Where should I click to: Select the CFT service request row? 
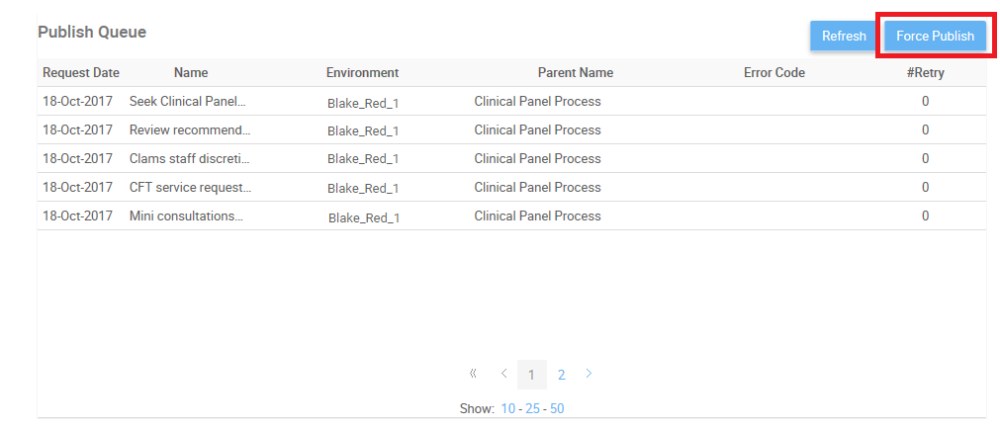(190, 187)
